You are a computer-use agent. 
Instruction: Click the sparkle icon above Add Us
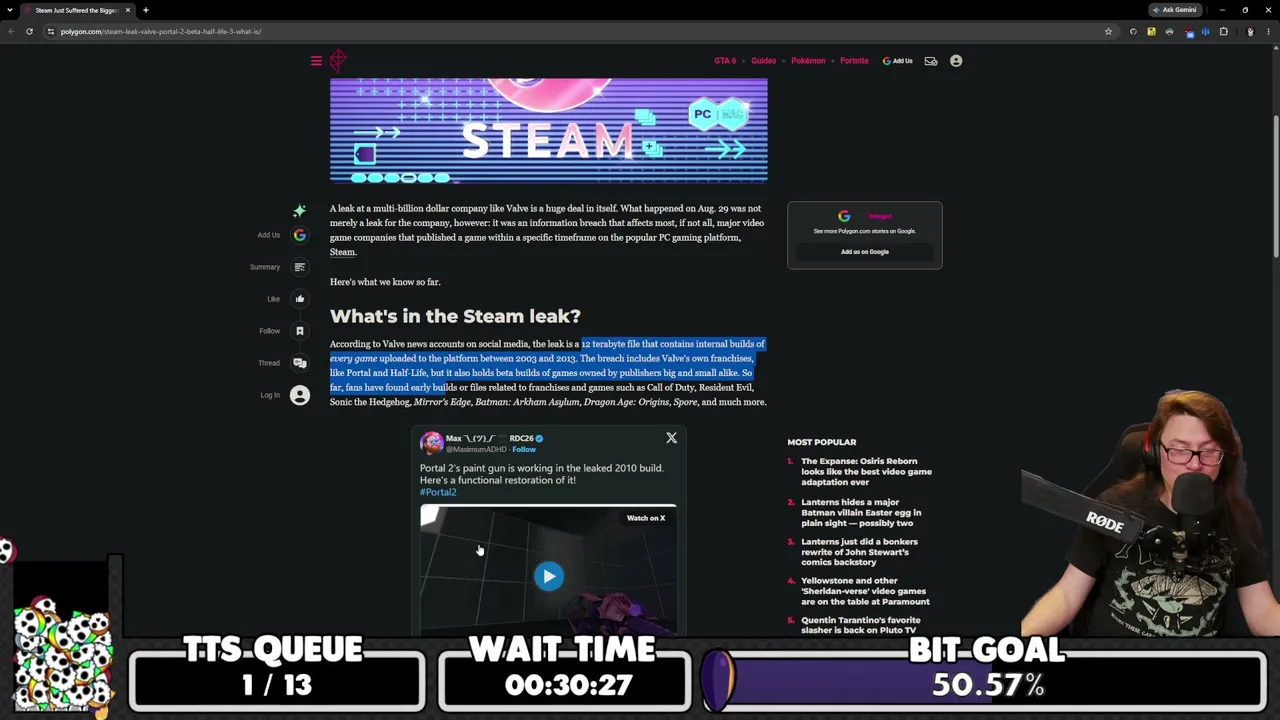click(x=299, y=211)
